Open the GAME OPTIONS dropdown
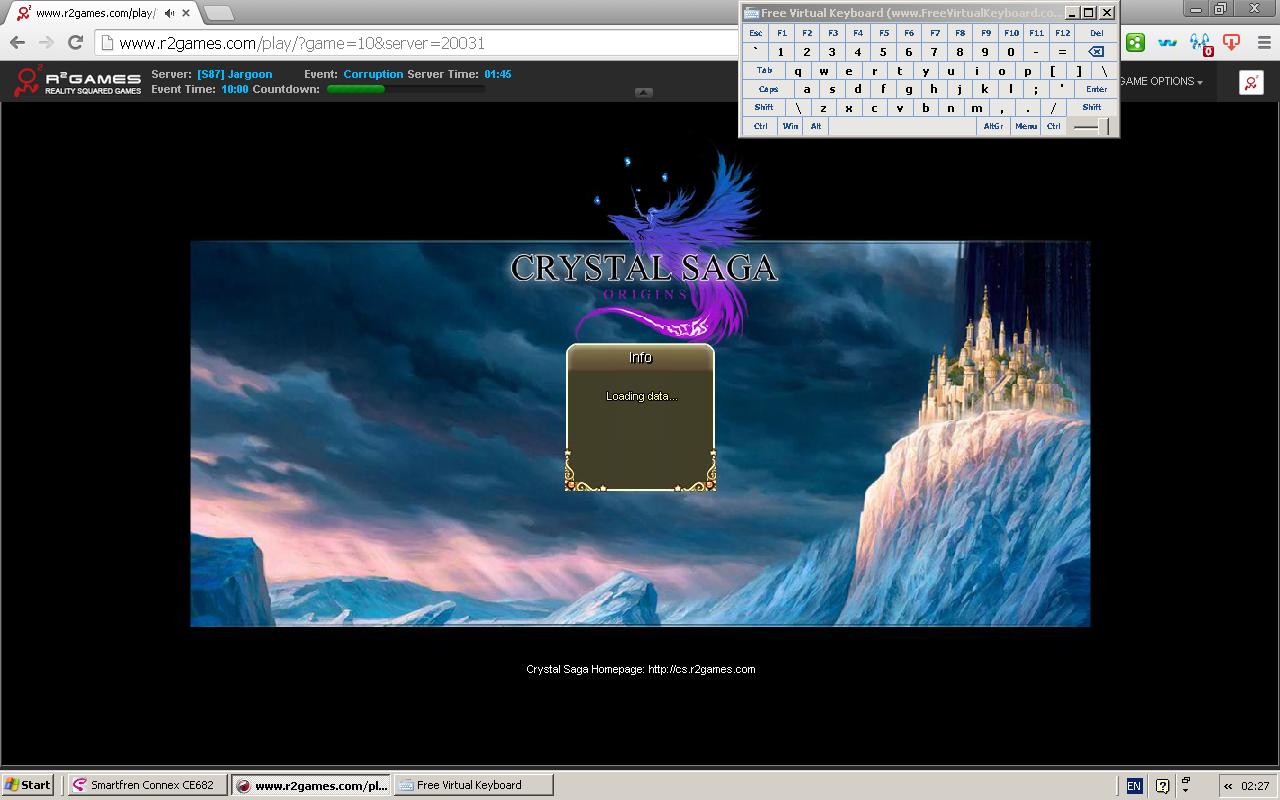The height and width of the screenshot is (800, 1280). (x=1160, y=81)
